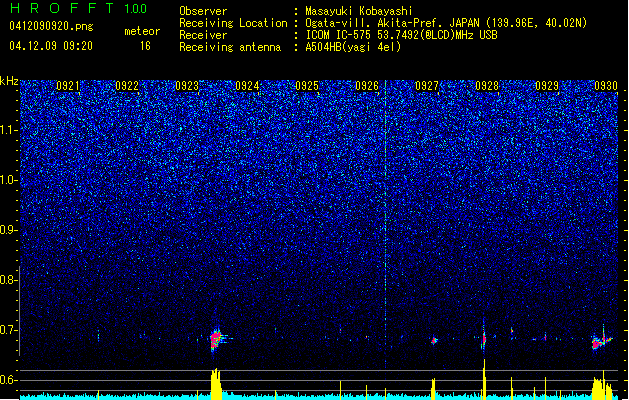Select the filename 0412090920.png
Viewport: 629px width, 400px height.
[x=51, y=26]
